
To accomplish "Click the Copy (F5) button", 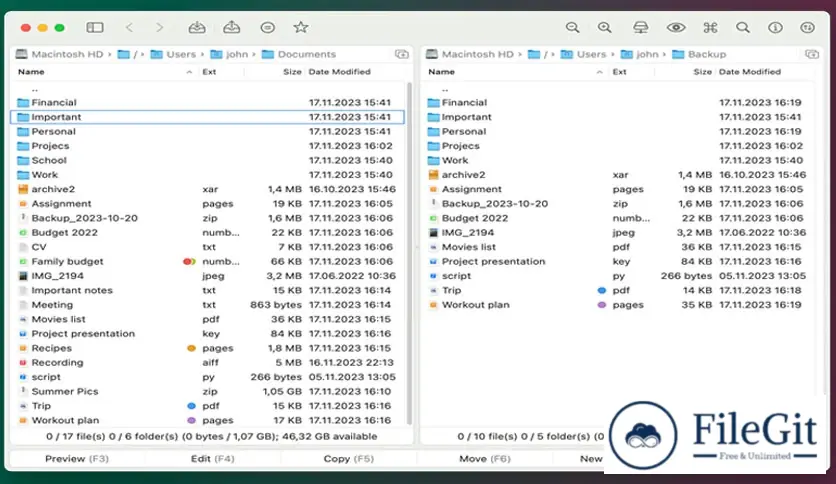I will coord(349,458).
